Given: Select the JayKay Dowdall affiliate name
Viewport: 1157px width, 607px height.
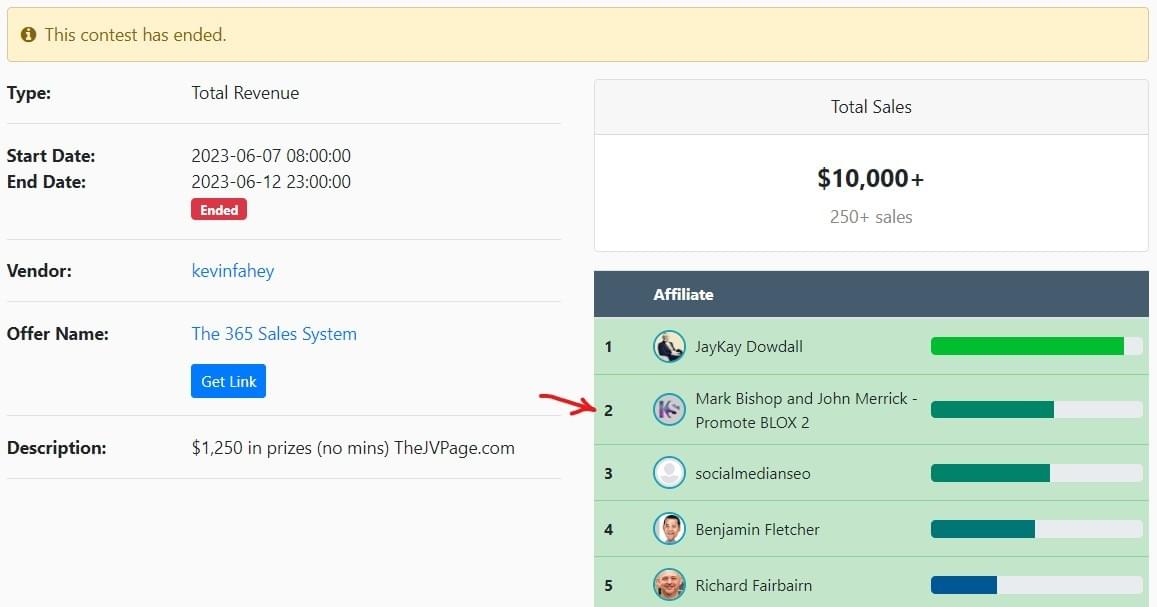Looking at the screenshot, I should pyautogui.click(x=749, y=347).
